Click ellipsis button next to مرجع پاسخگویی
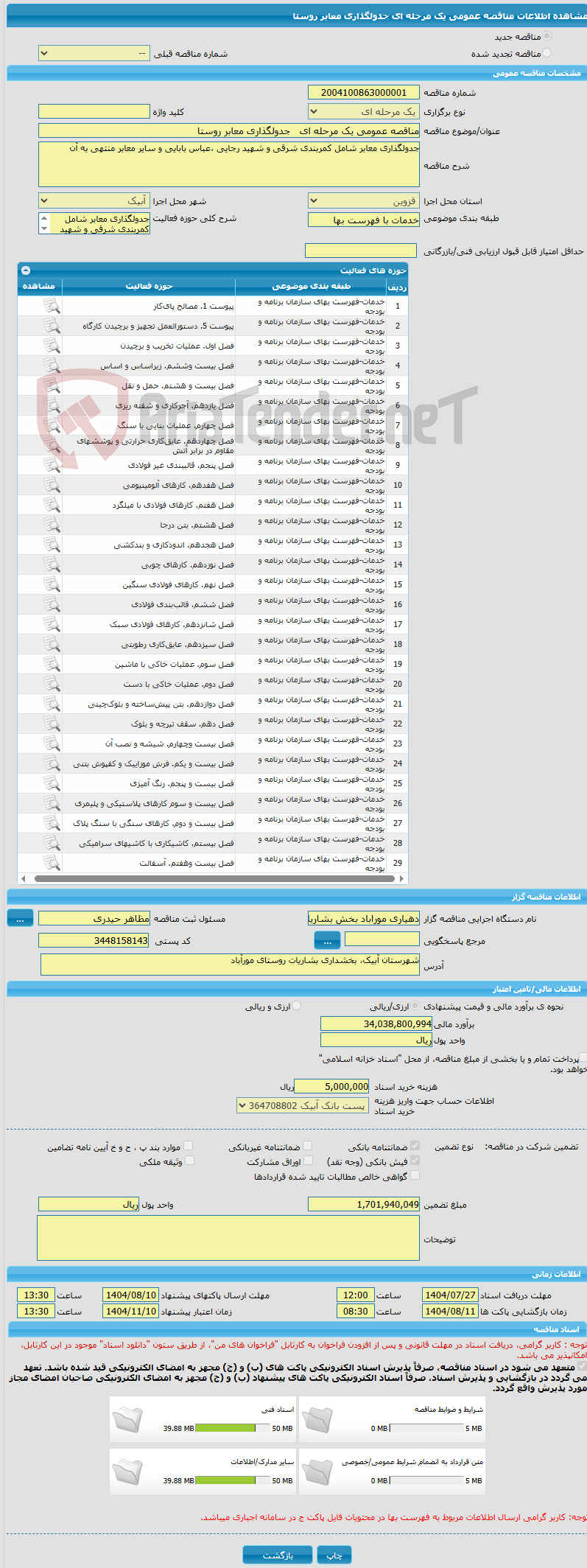 pos(327,940)
